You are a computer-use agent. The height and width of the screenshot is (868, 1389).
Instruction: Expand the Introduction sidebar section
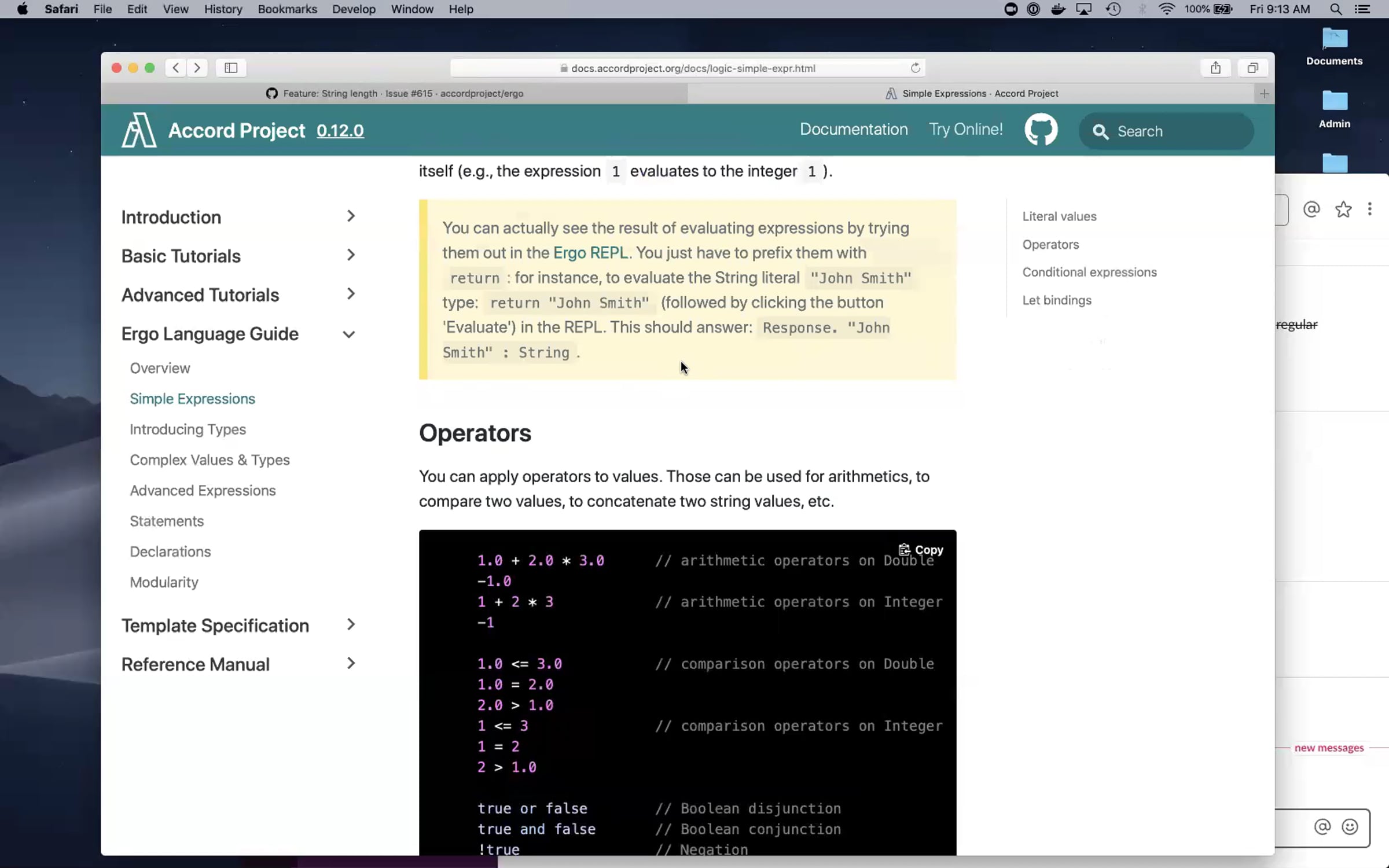coord(351,216)
